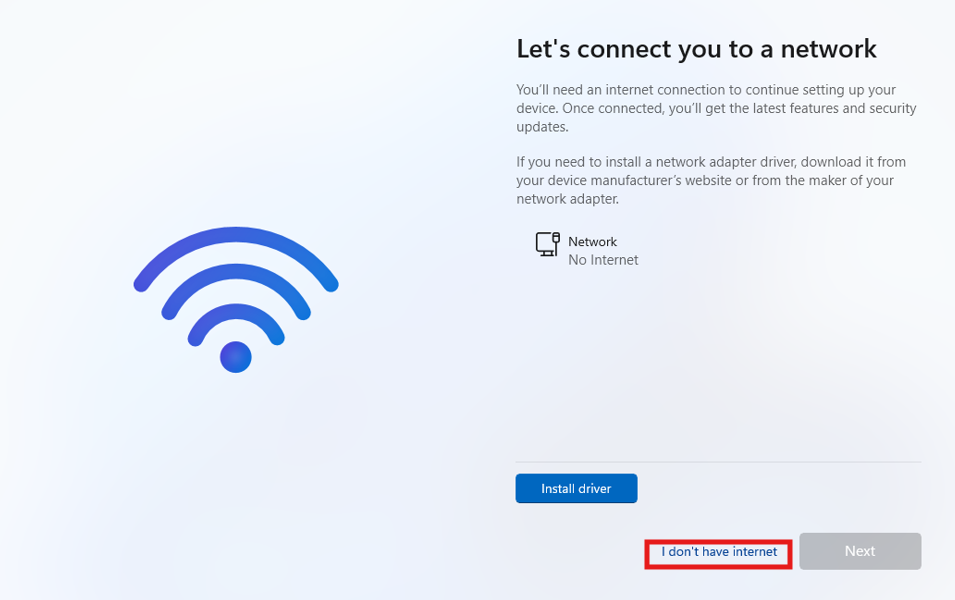Select the "Network" connection label
The width and height of the screenshot is (955, 600).
pyautogui.click(x=592, y=242)
